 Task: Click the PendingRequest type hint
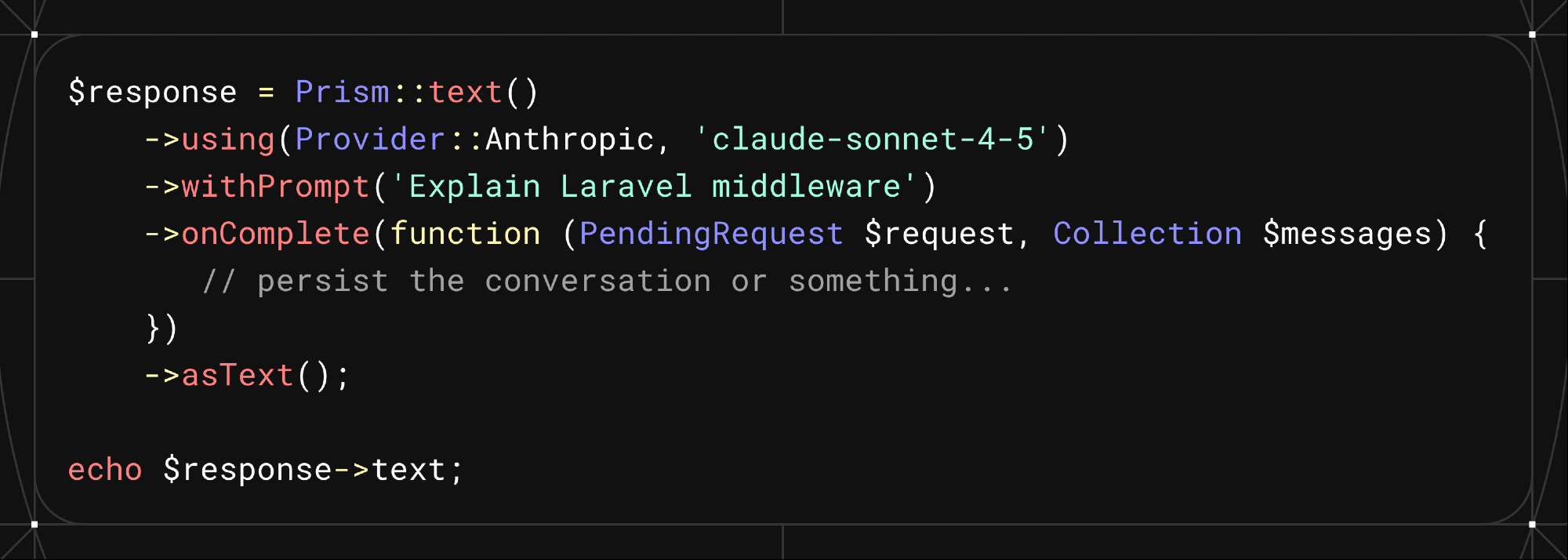tap(711, 234)
